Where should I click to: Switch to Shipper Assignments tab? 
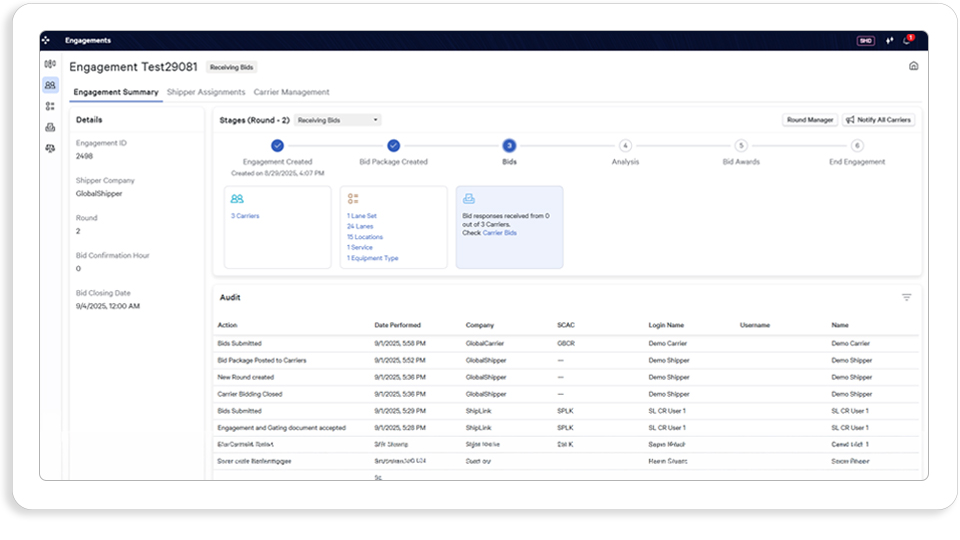(x=206, y=92)
